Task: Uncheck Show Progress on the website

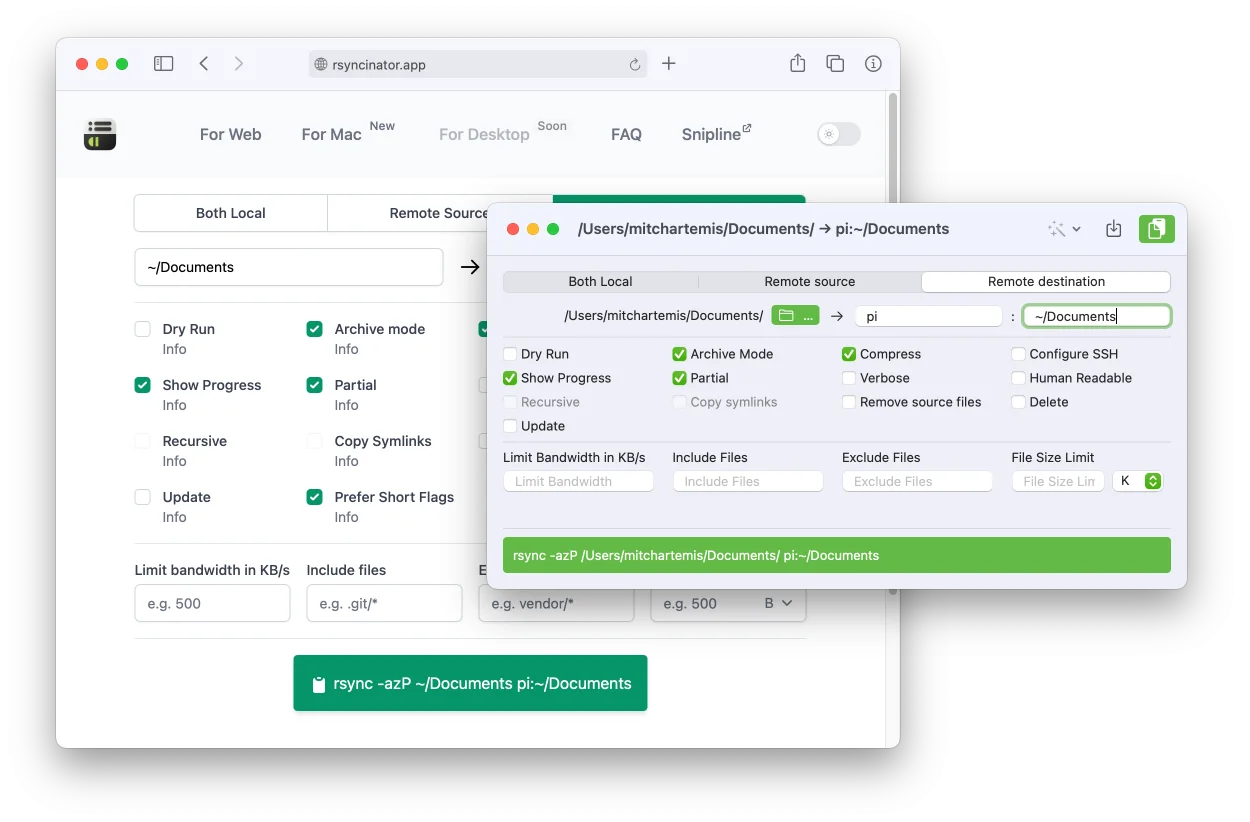Action: (143, 385)
